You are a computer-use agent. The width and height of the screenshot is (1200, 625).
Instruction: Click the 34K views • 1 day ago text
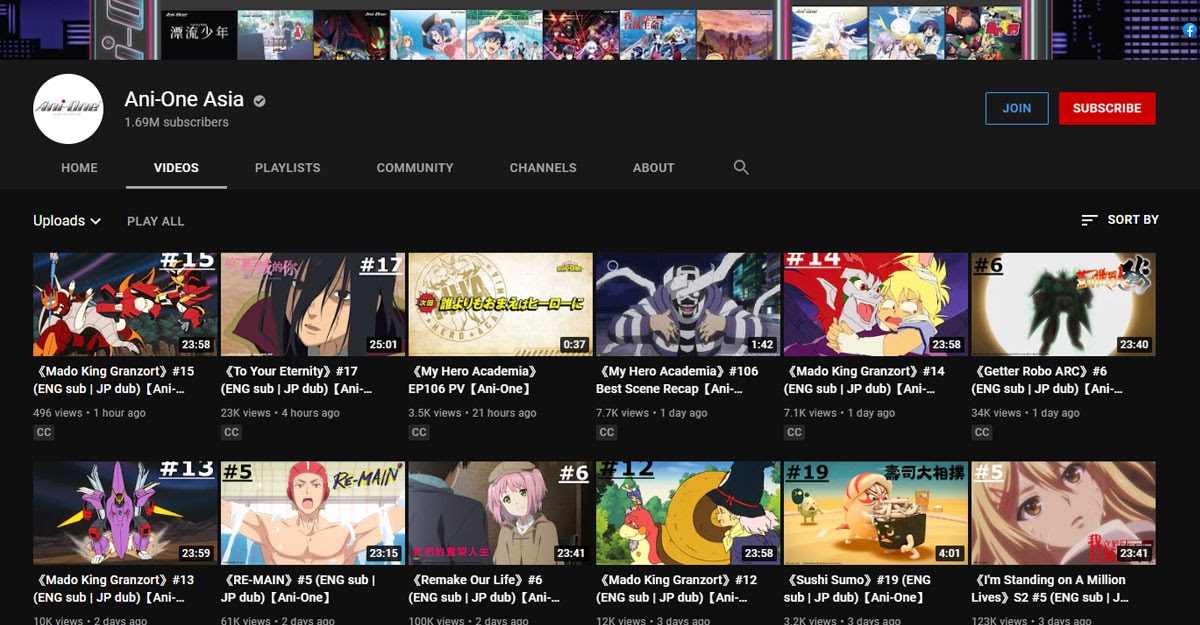(1026, 413)
